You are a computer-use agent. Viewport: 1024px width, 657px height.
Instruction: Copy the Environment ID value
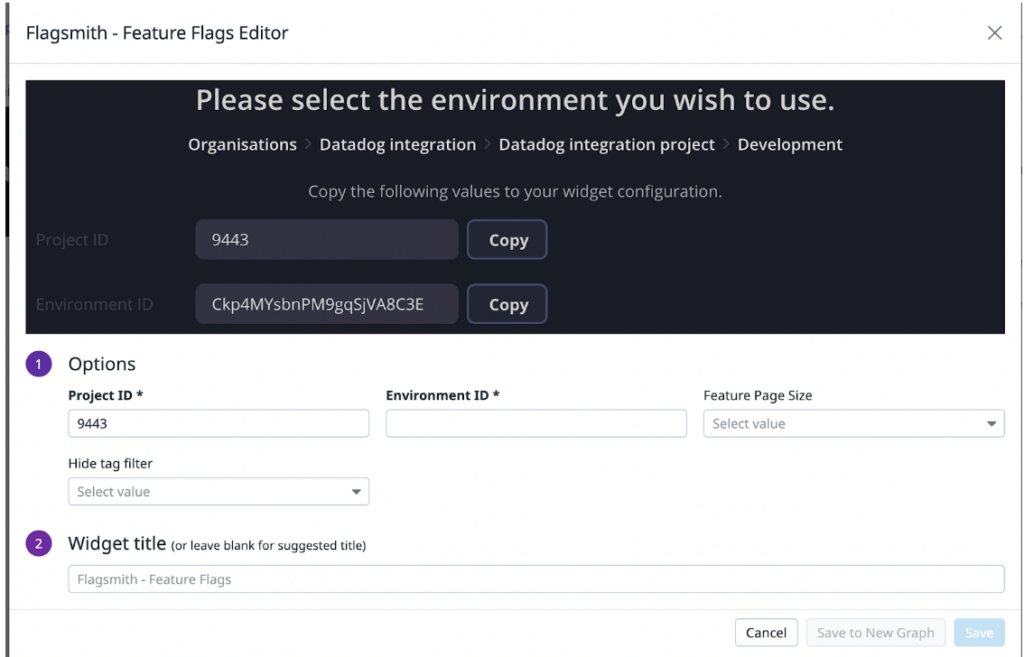coord(507,305)
